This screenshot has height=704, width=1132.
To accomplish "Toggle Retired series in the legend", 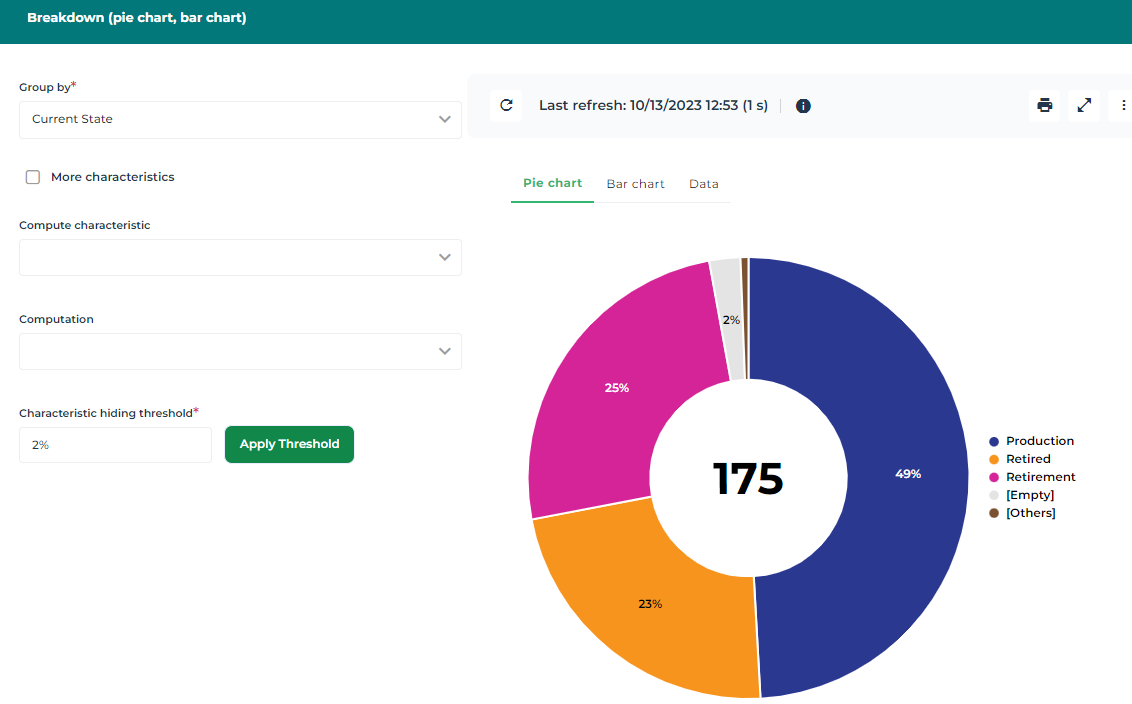I will tap(1027, 459).
